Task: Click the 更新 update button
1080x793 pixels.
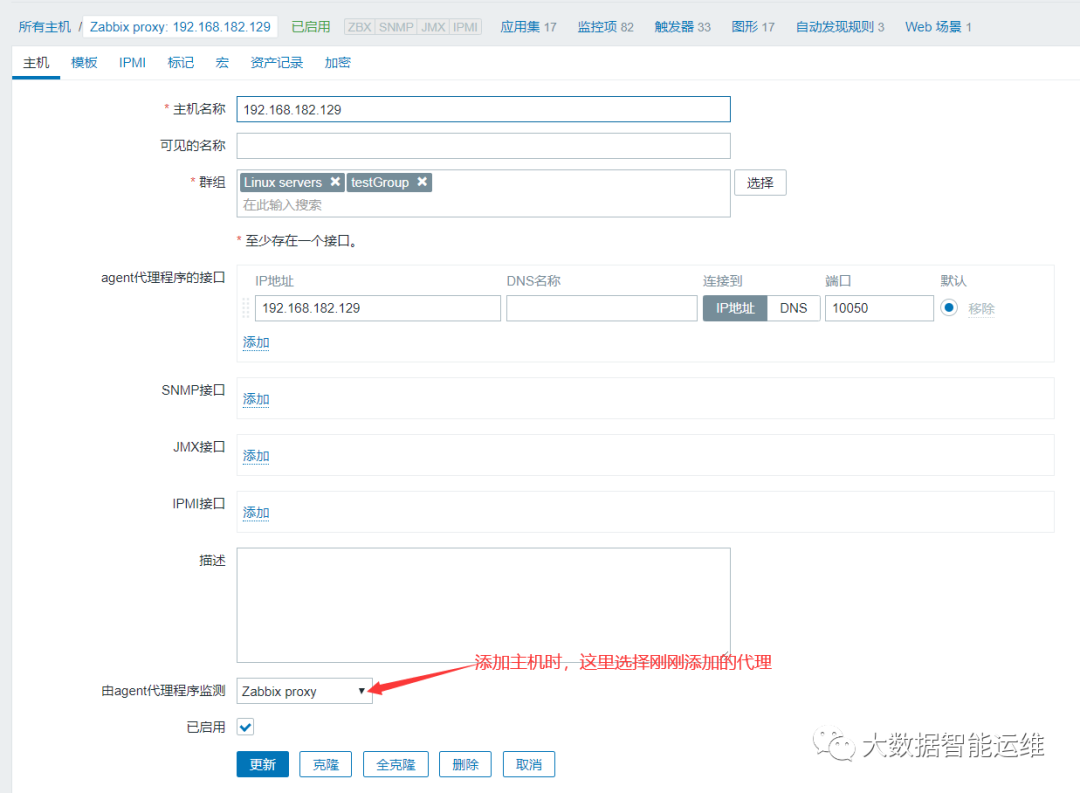Action: pyautogui.click(x=262, y=764)
